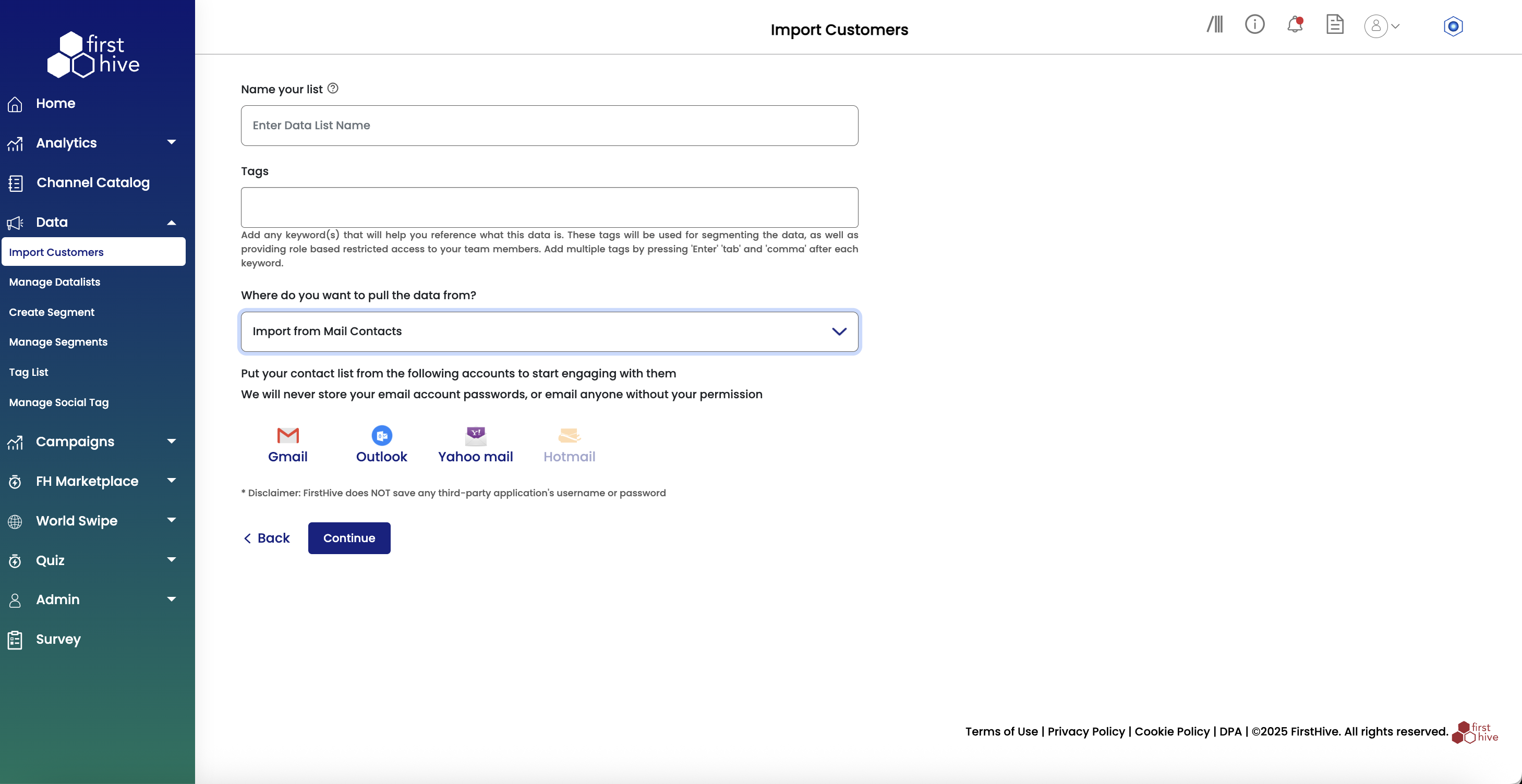
Task: Focus the Enter Data List Name field
Action: coord(549,126)
